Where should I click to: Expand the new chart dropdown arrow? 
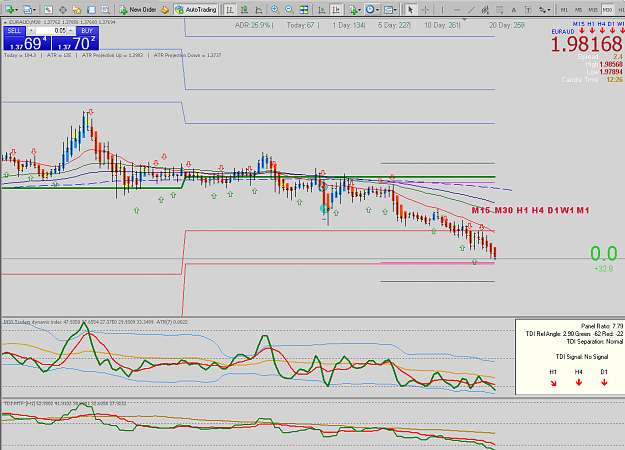(16, 10)
